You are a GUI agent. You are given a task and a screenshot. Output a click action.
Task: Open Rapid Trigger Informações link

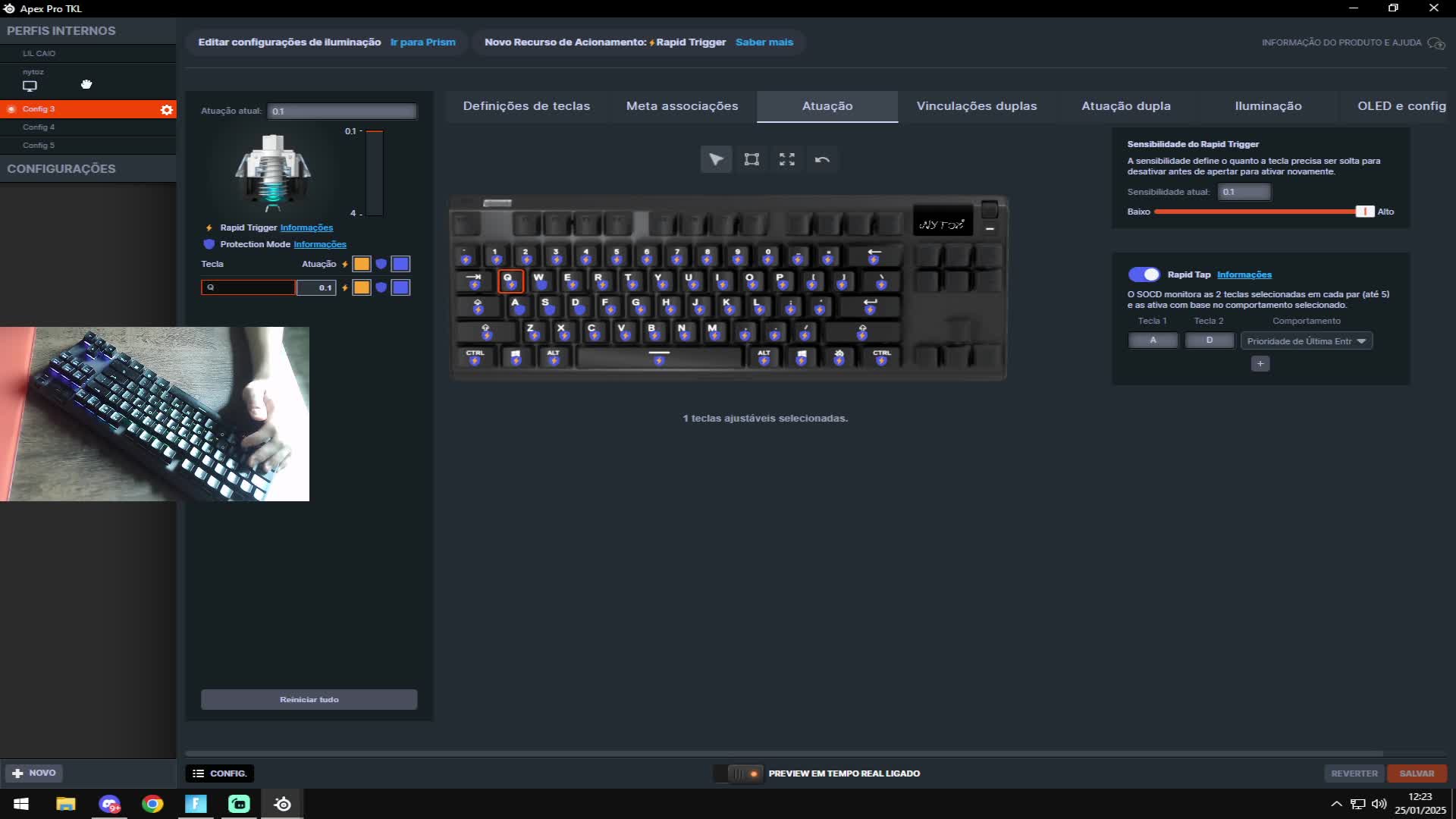coord(306,227)
